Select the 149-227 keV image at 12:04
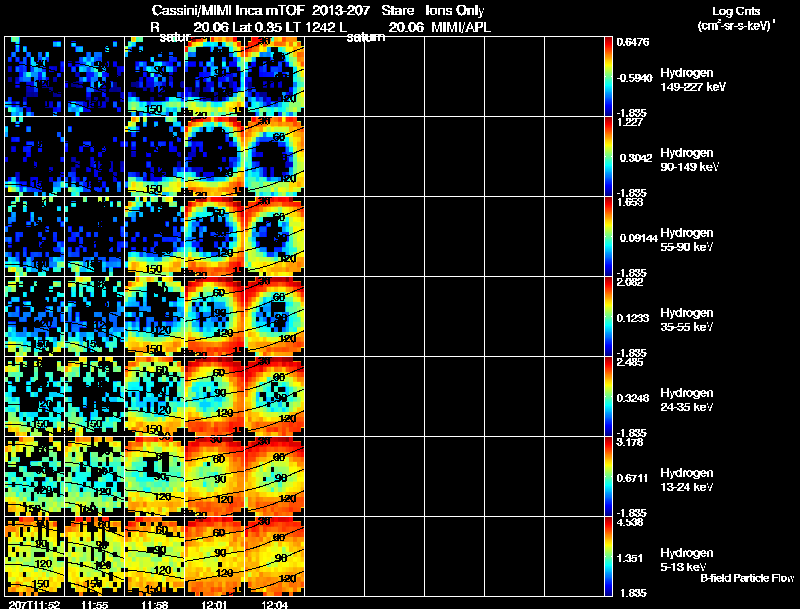This screenshot has height=609, width=800. coord(275,76)
